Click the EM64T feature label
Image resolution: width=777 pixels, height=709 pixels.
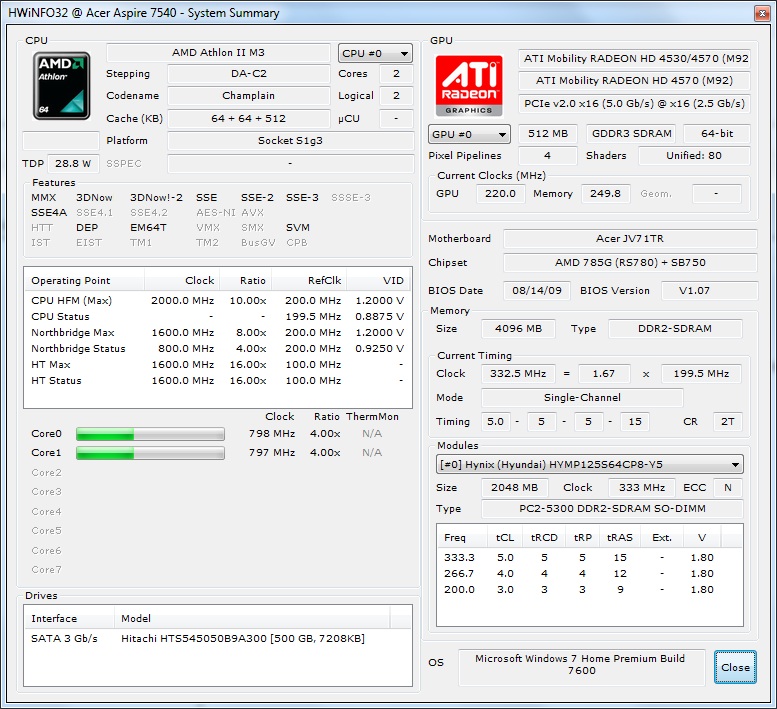pos(148,228)
